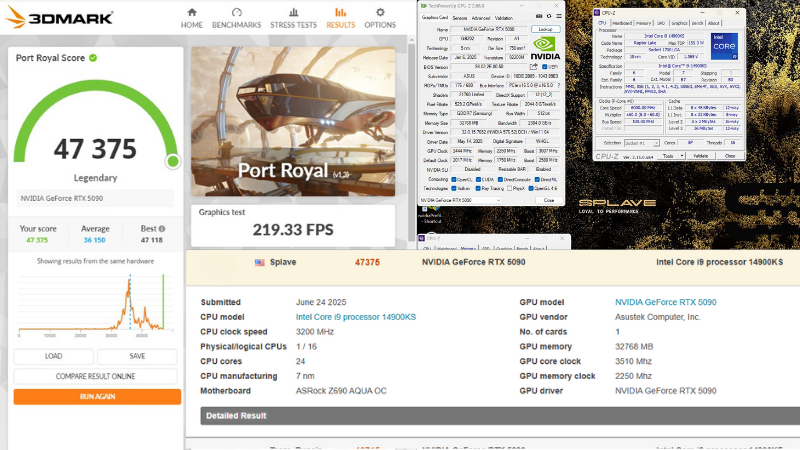The height and width of the screenshot is (450, 800).
Task: Click the GPU-Z title bar app icon
Action: pos(423,6)
